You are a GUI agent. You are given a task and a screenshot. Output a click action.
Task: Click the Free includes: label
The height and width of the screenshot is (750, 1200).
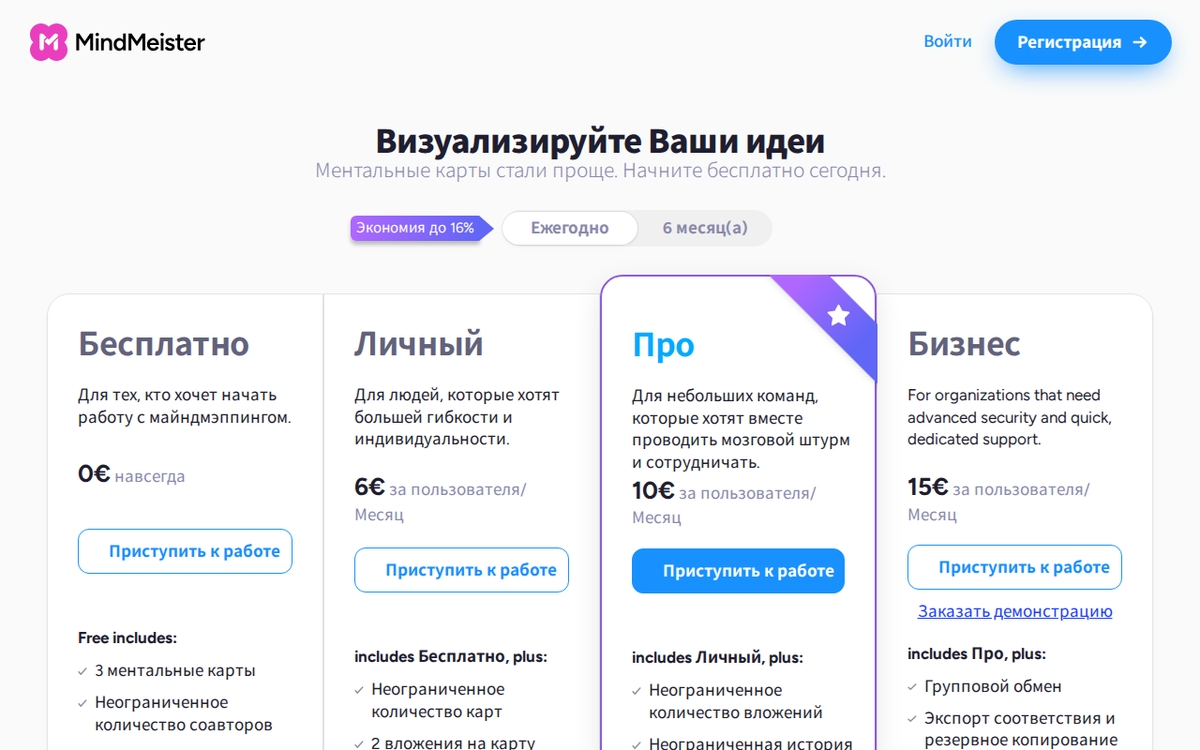click(x=127, y=638)
